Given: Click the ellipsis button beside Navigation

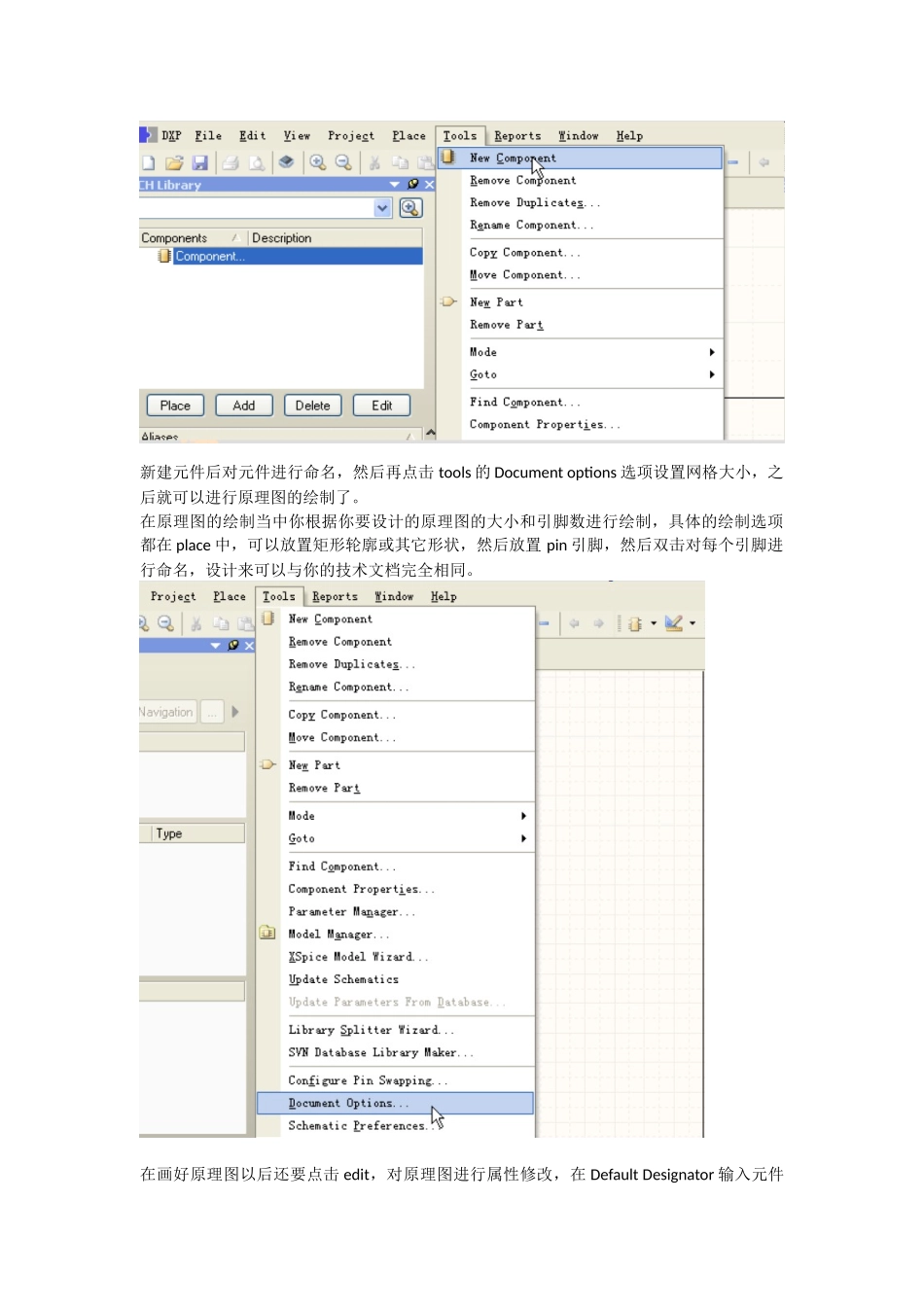Looking at the screenshot, I should tap(212, 712).
